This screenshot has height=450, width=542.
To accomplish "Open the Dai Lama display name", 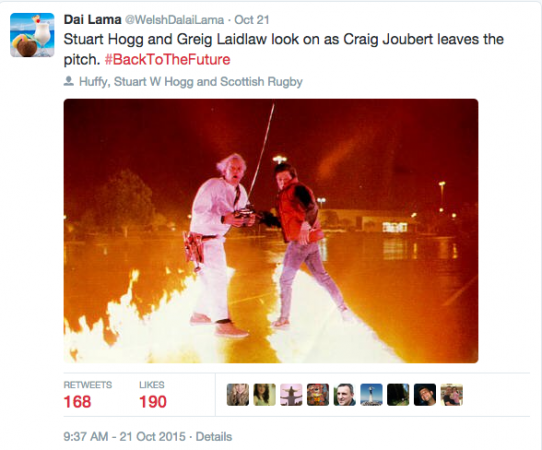I will point(92,20).
